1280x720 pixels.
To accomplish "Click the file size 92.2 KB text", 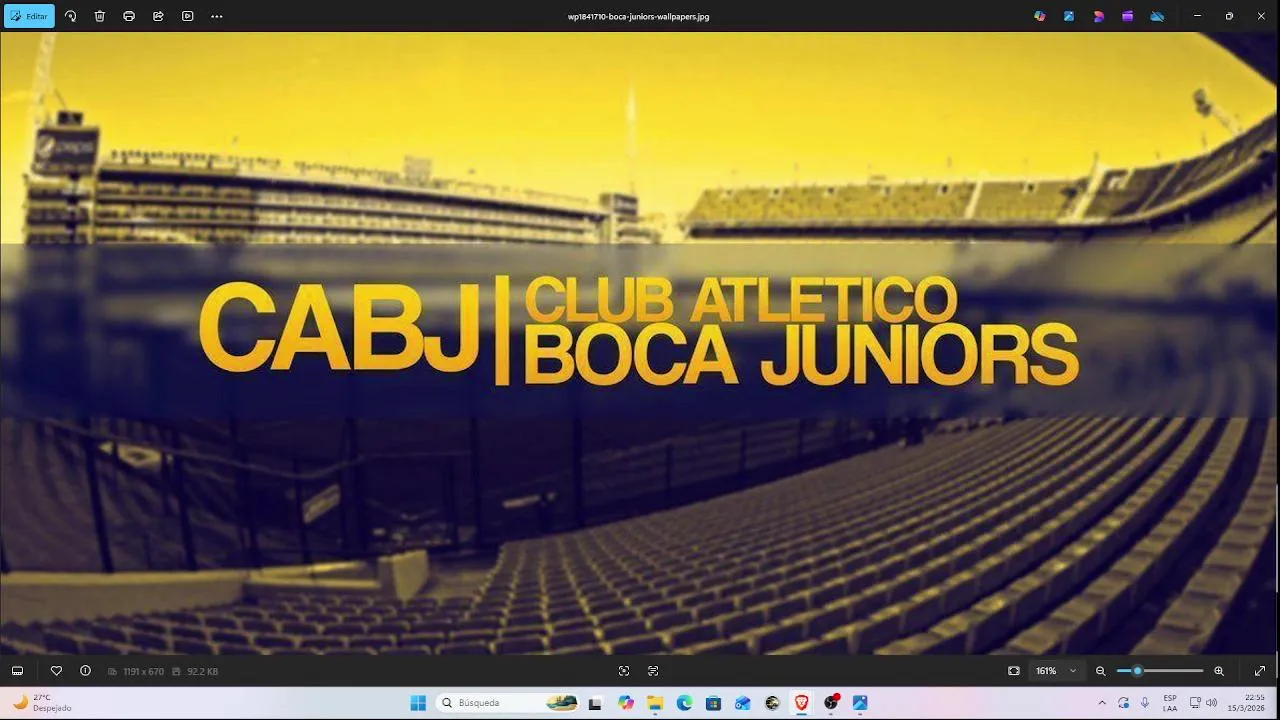I will pyautogui.click(x=202, y=672).
